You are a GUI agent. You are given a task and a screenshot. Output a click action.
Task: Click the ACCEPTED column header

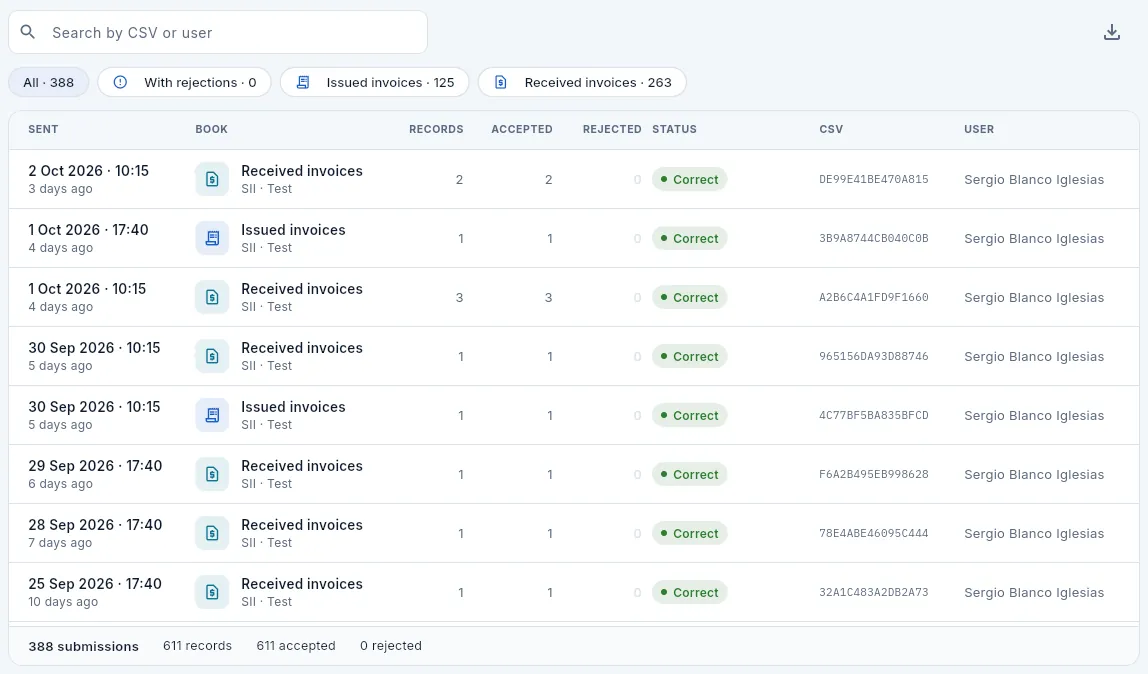click(x=522, y=130)
